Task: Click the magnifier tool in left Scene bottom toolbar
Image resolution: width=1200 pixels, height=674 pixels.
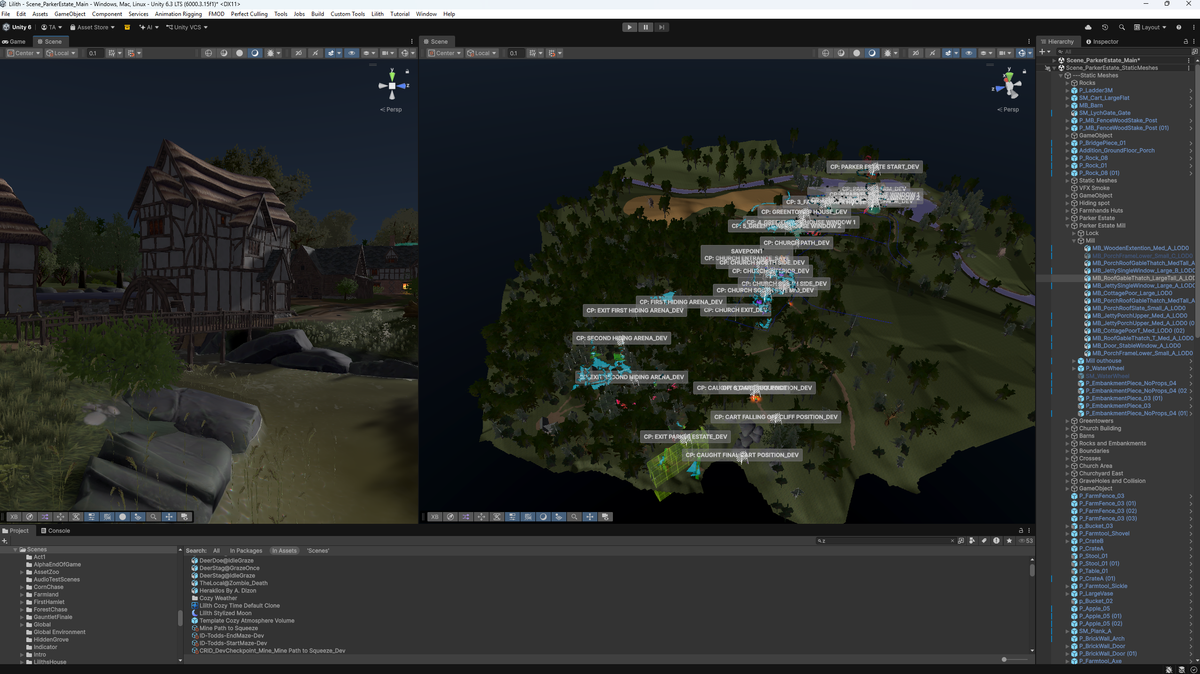Action: point(153,517)
